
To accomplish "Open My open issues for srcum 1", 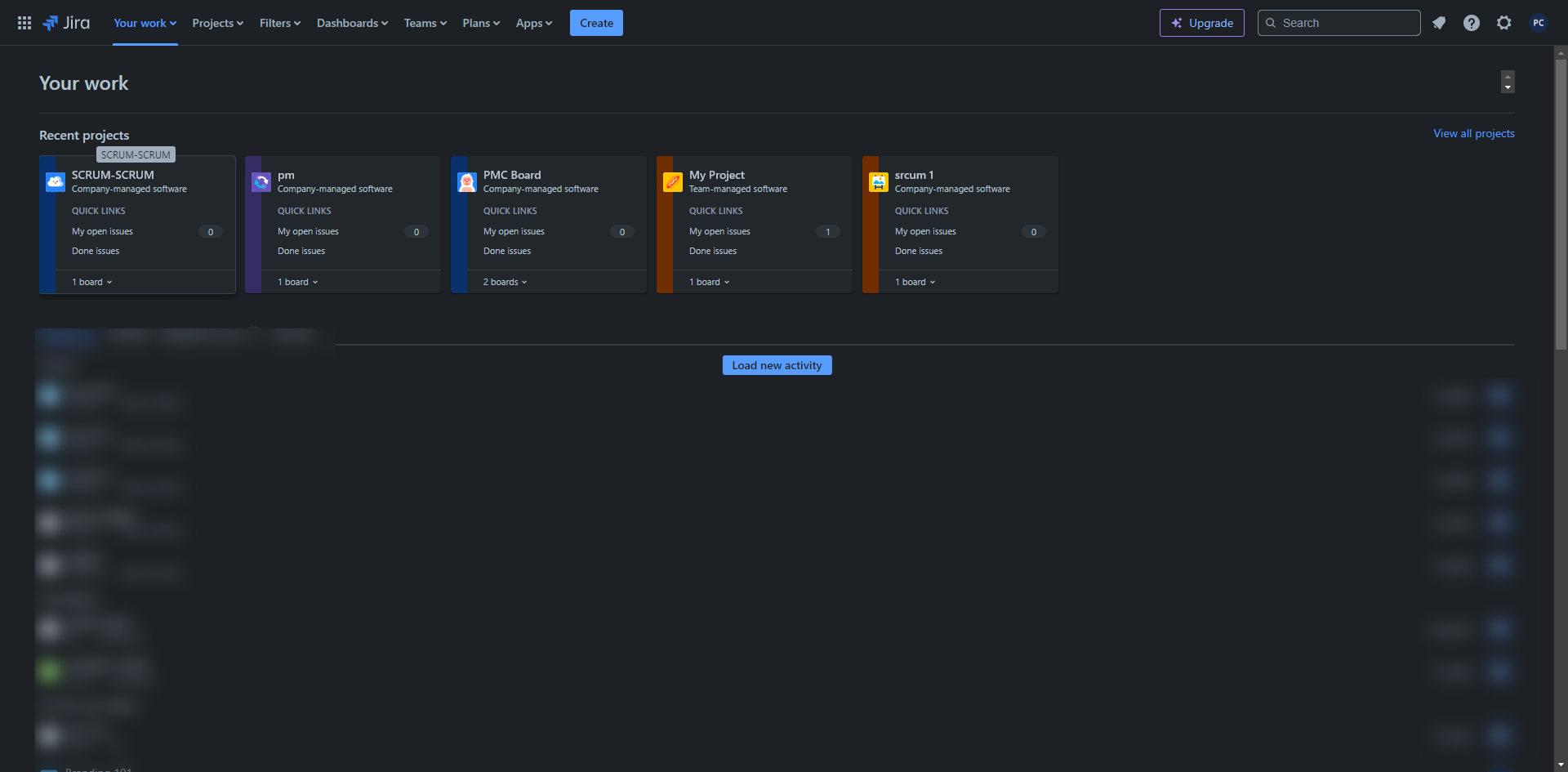I will (x=925, y=231).
